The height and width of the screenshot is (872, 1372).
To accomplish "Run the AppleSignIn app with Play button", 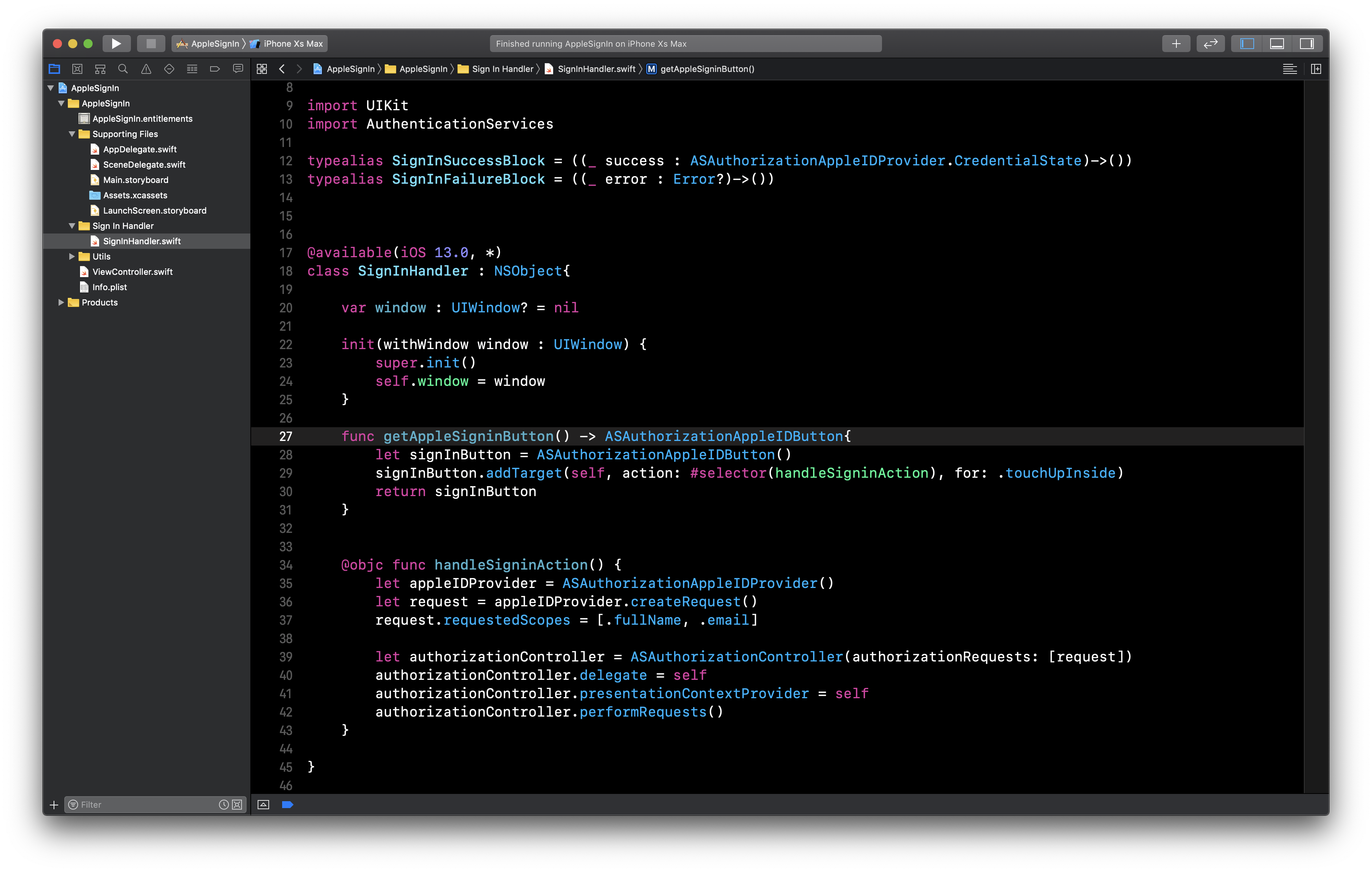I will pyautogui.click(x=116, y=43).
